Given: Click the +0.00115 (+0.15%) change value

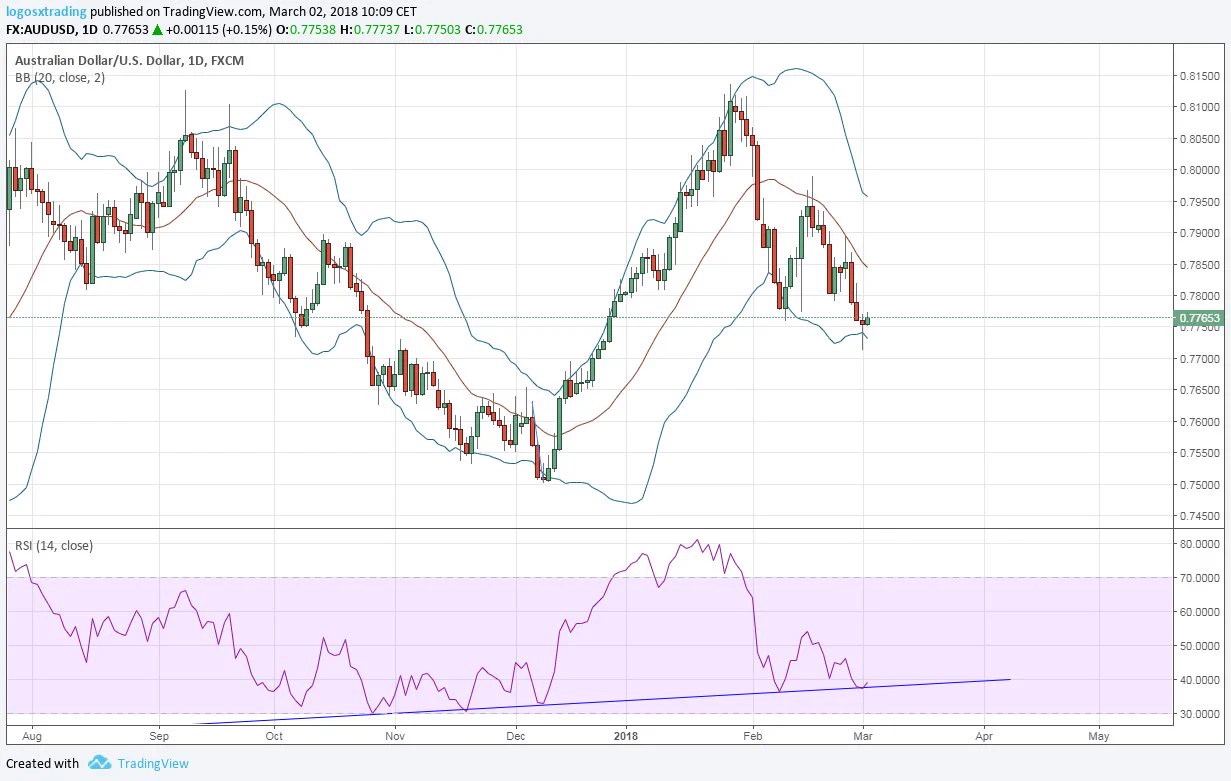Looking at the screenshot, I should point(220,30).
